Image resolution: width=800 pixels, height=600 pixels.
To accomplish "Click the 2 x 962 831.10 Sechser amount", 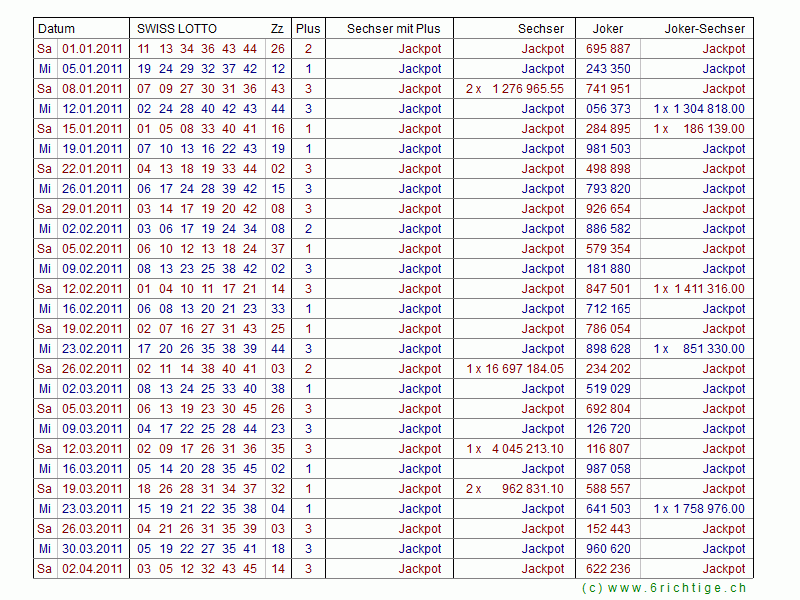I will 515,489.
